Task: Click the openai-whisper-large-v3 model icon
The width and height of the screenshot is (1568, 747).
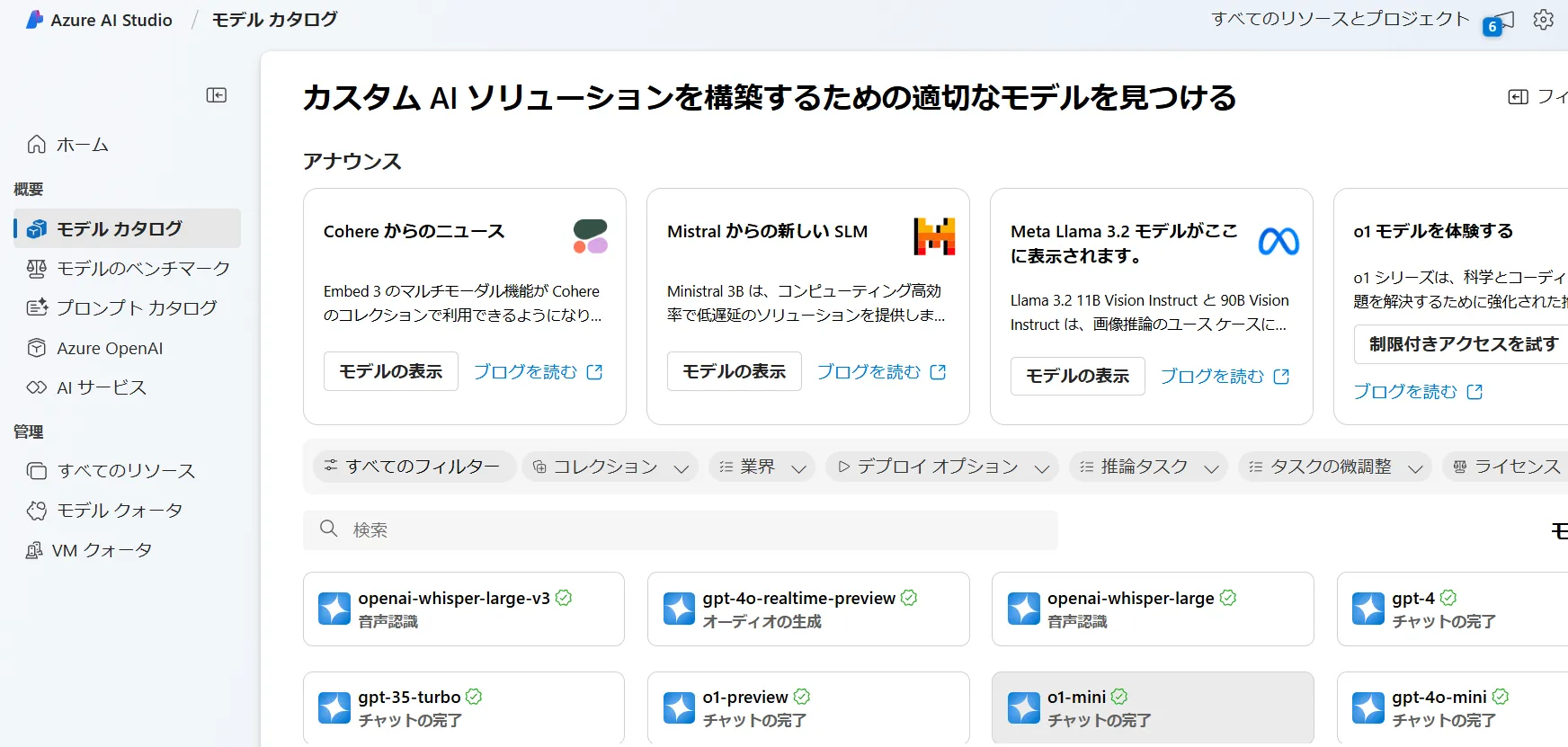Action: pyautogui.click(x=334, y=609)
